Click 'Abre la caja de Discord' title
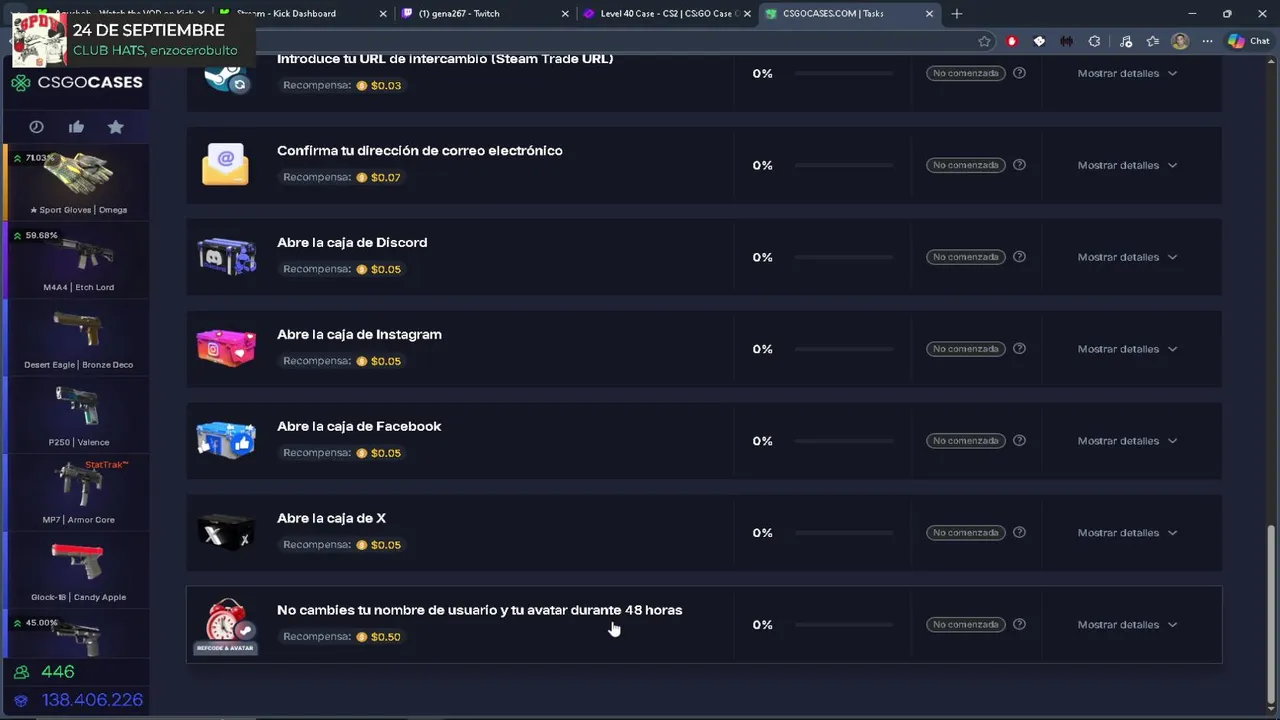The image size is (1280, 720). tap(352, 242)
